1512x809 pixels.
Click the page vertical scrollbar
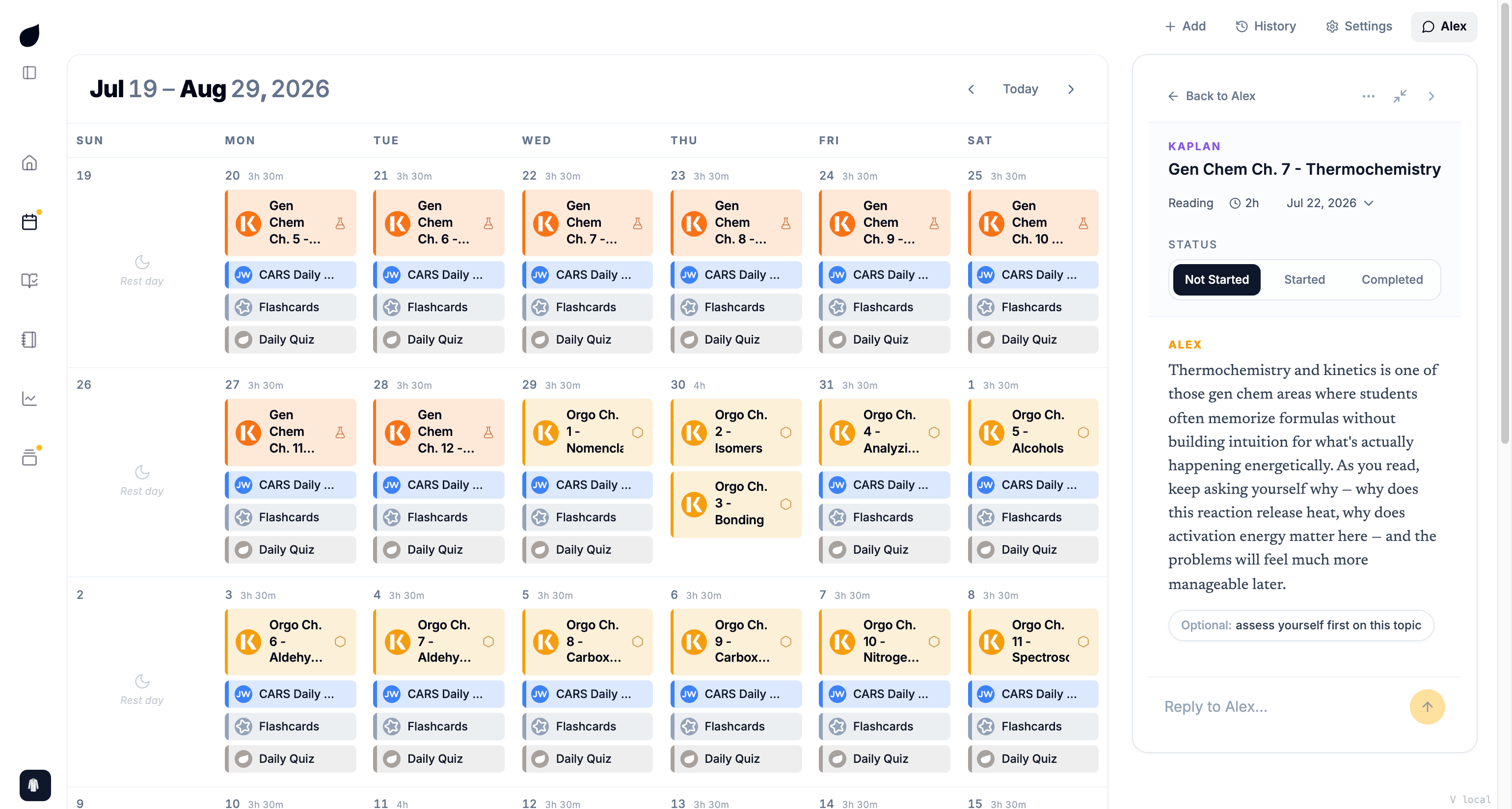pyautogui.click(x=1505, y=223)
